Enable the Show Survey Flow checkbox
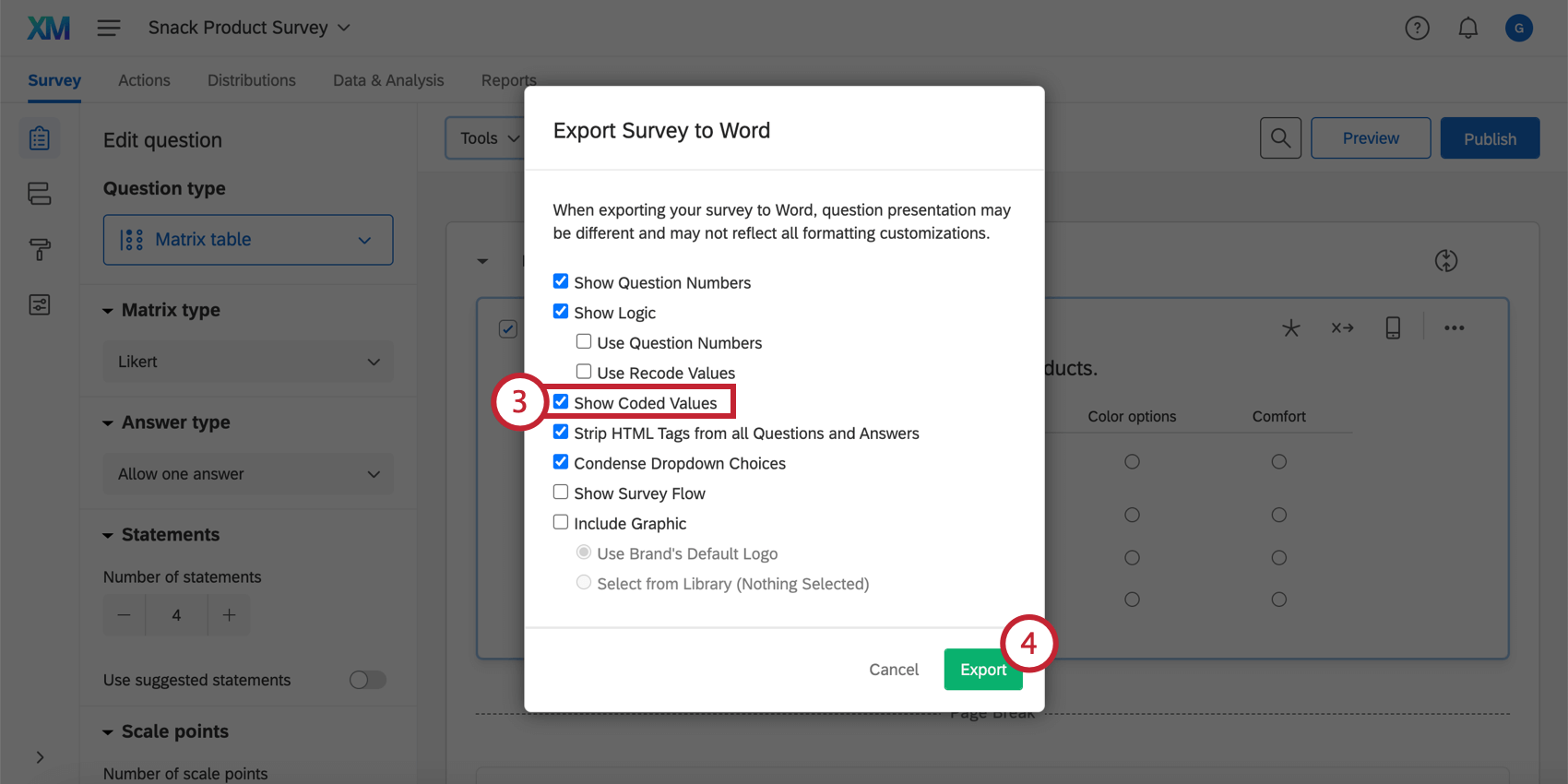Viewport: 1568px width, 784px height. point(561,493)
